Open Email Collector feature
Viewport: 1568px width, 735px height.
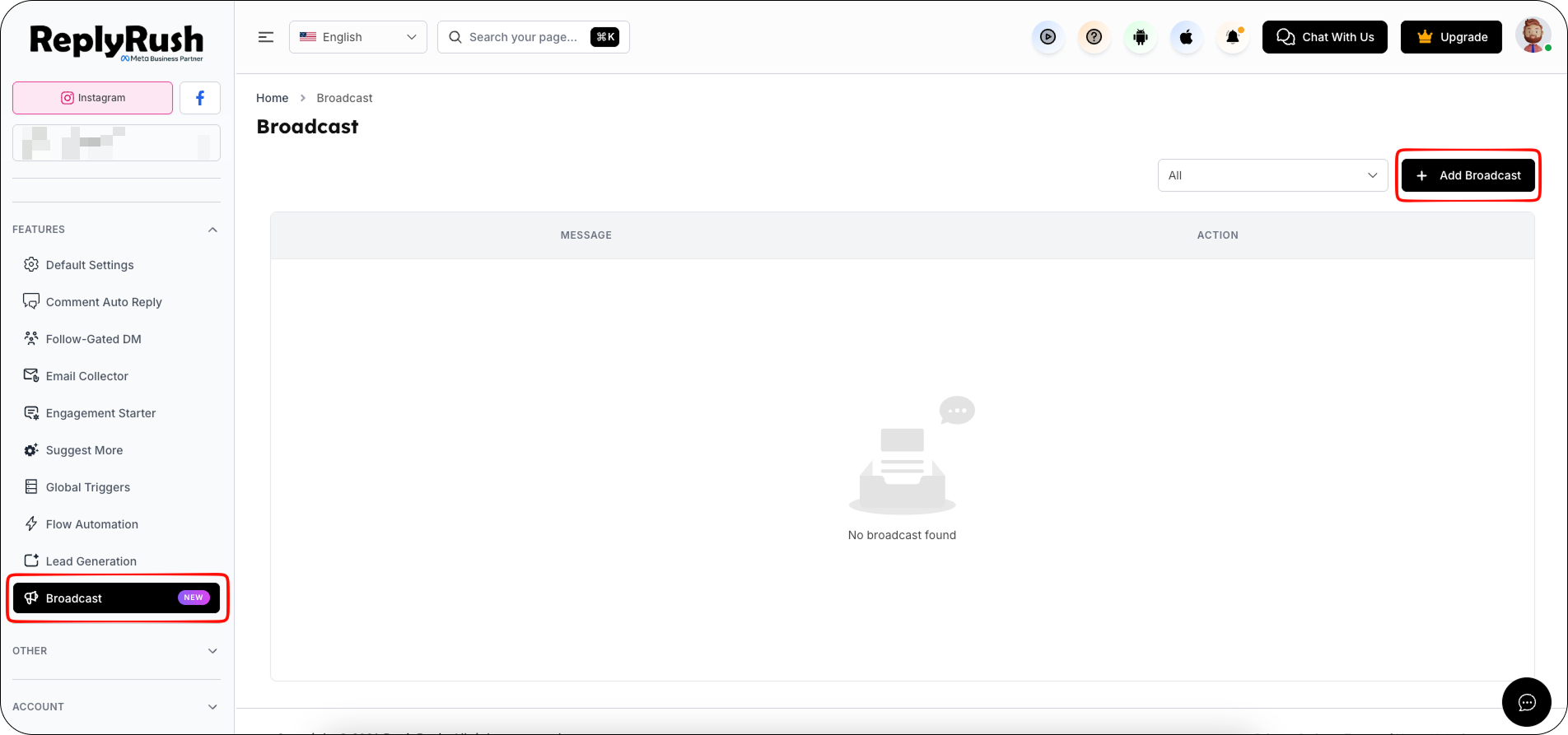(116, 376)
